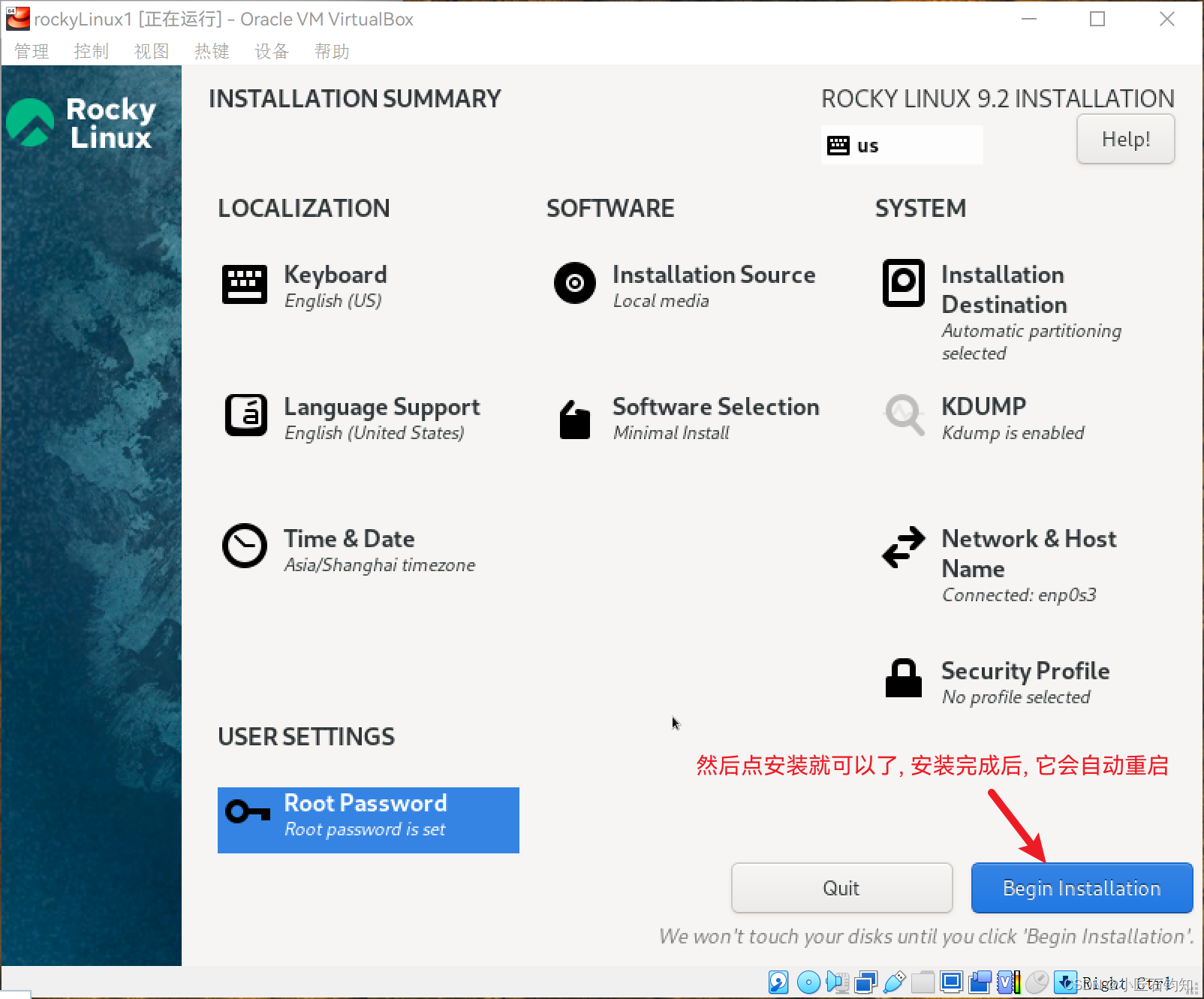
Task: Click 'No profile selected' text
Action: point(1016,697)
